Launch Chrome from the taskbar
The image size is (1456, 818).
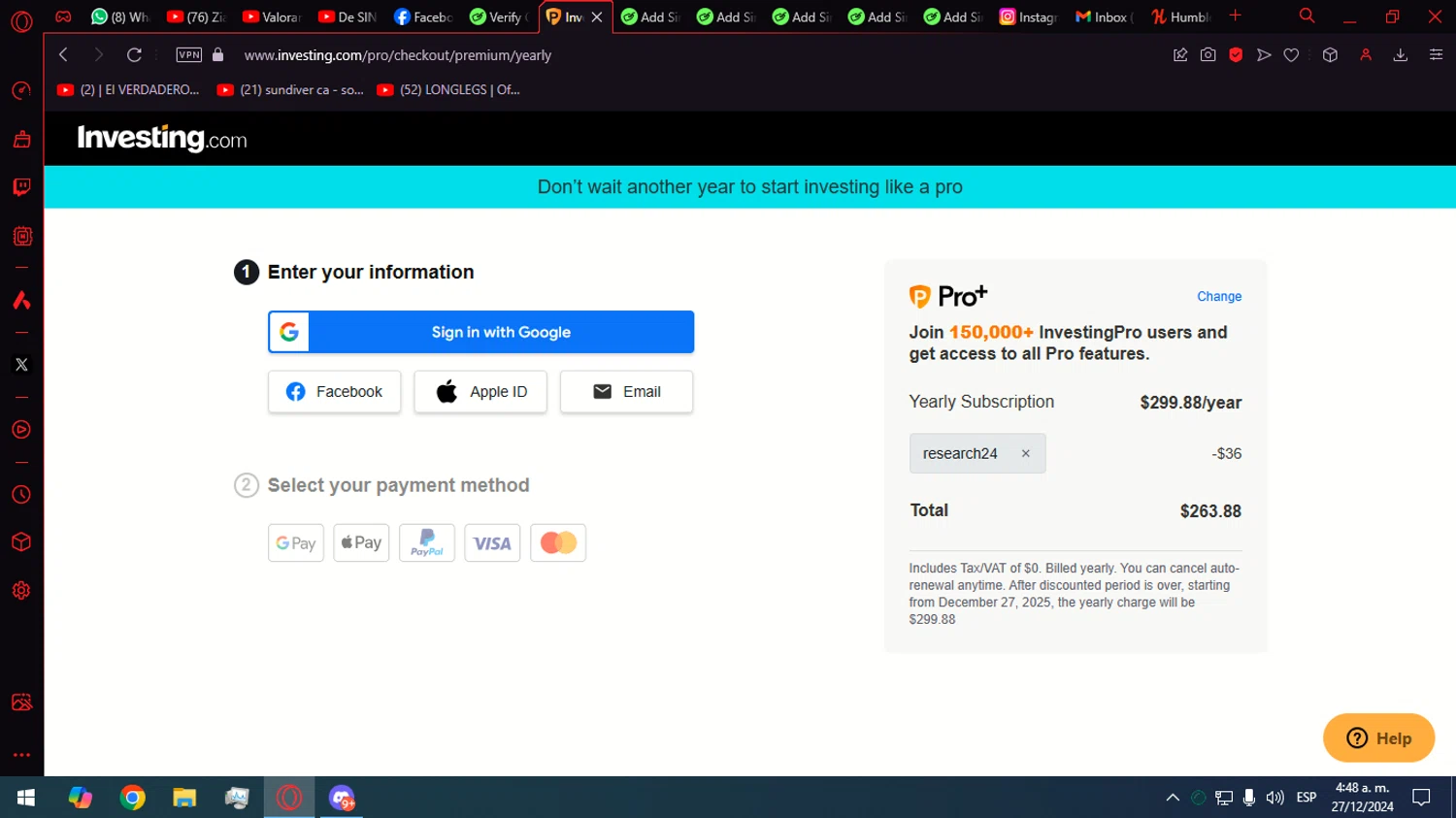[x=132, y=798]
